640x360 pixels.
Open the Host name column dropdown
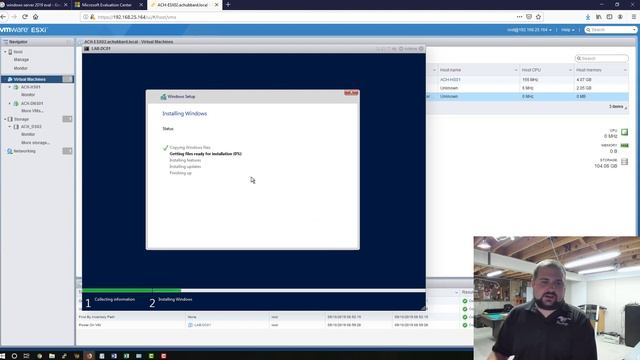tap(516, 70)
